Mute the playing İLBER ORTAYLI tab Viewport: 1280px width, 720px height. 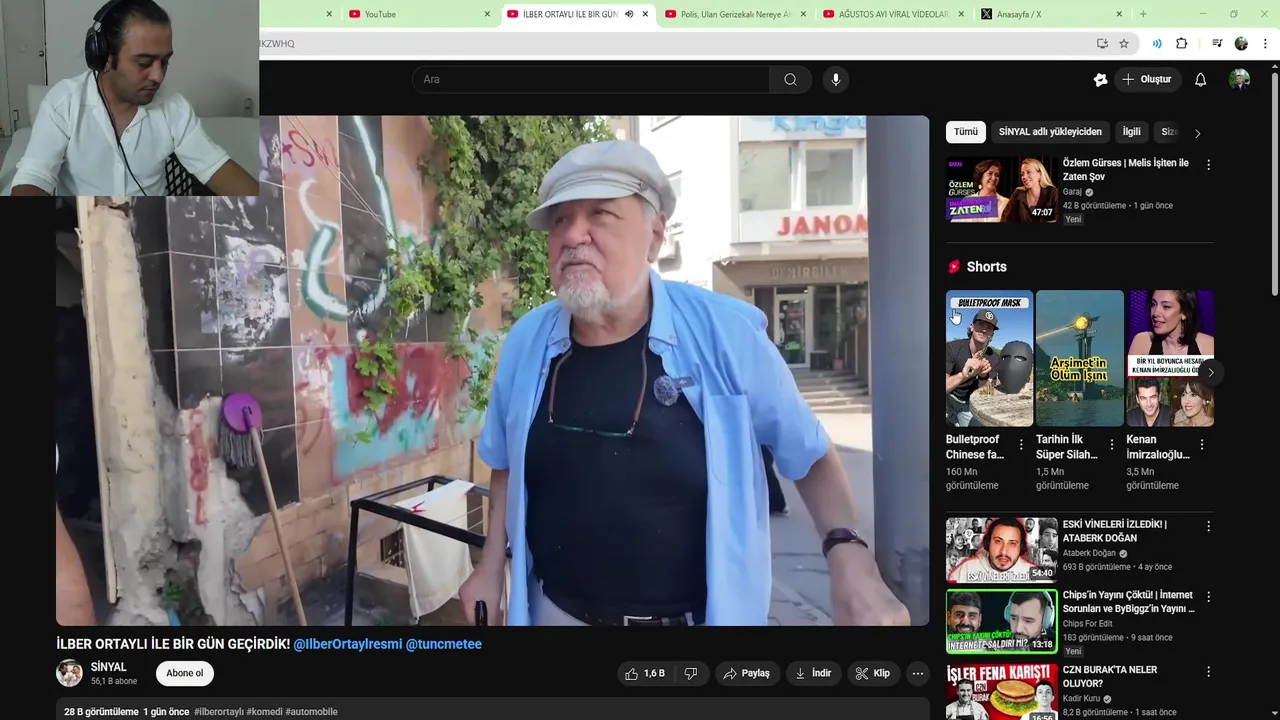(x=629, y=14)
